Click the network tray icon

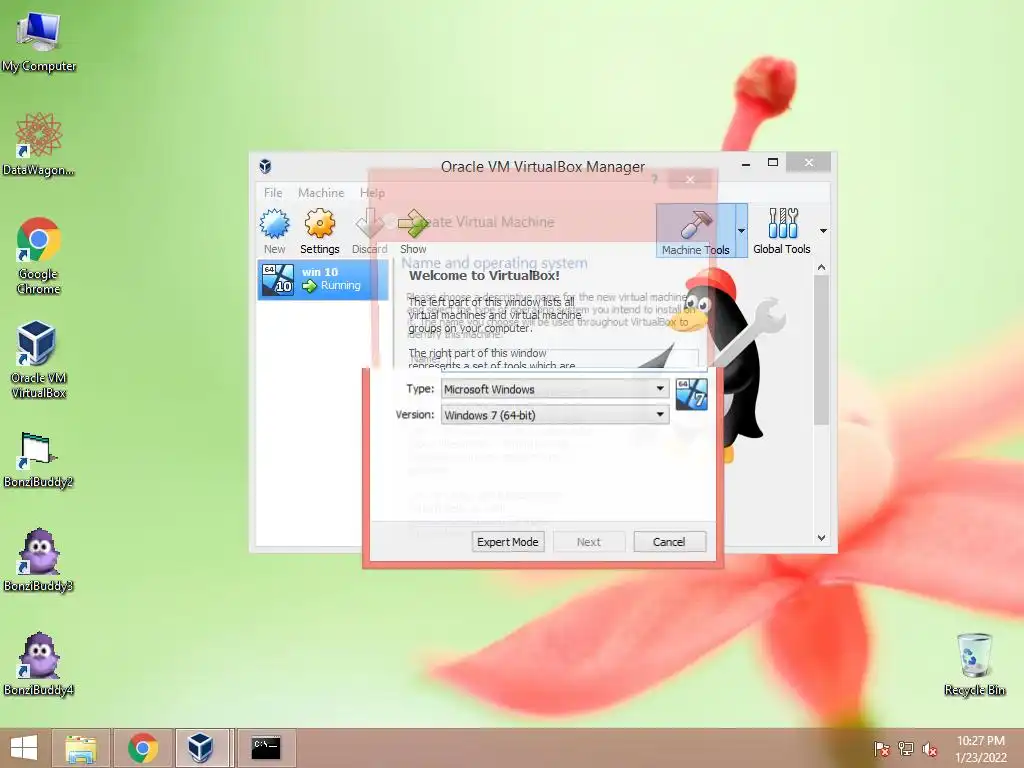click(x=906, y=749)
